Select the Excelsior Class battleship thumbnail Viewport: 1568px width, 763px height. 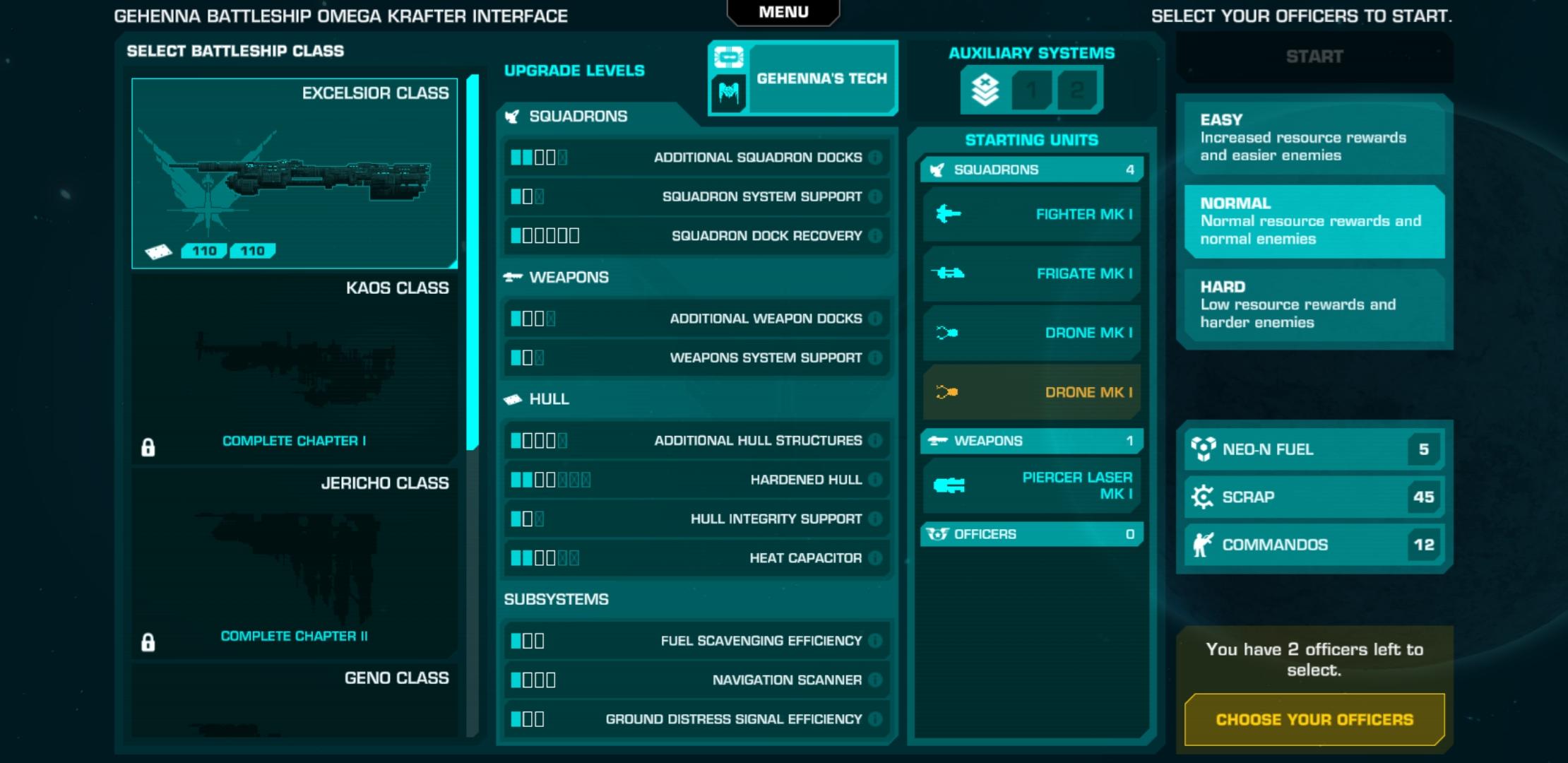295,173
